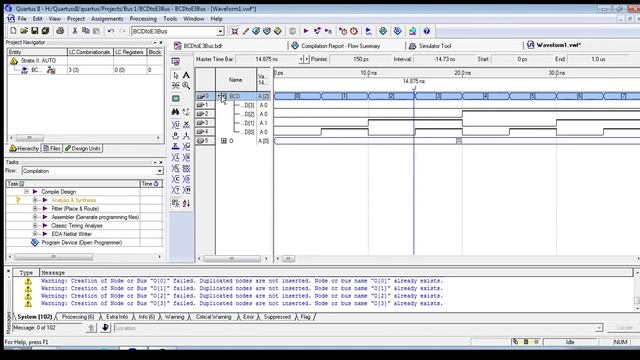This screenshot has width=640, height=360.
Task: Toggle Snap to Grid in waveform toolbar
Action: click(x=176, y=203)
